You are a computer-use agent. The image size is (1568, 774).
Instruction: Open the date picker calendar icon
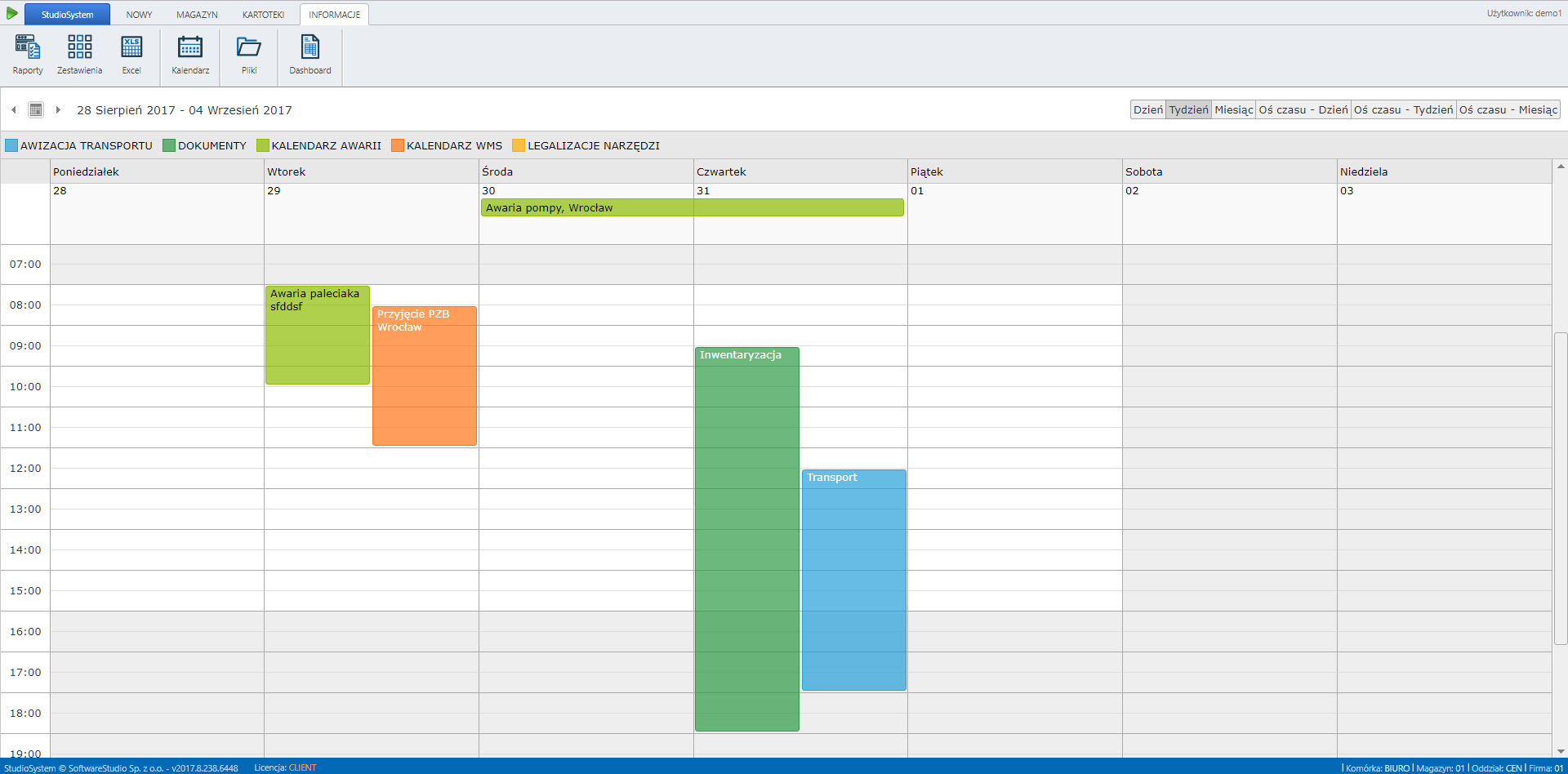[36, 109]
